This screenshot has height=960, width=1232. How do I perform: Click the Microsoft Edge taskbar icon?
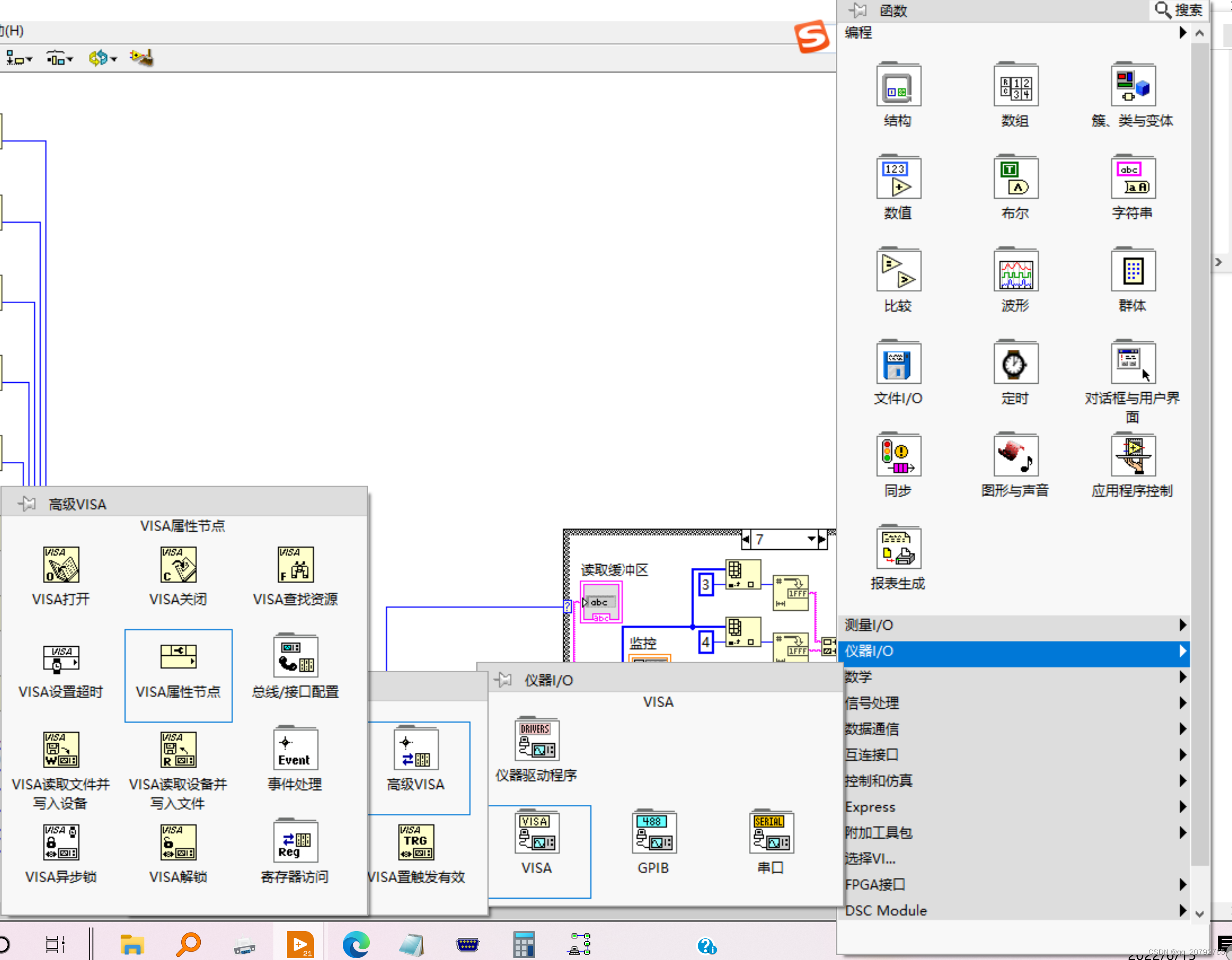[x=356, y=944]
